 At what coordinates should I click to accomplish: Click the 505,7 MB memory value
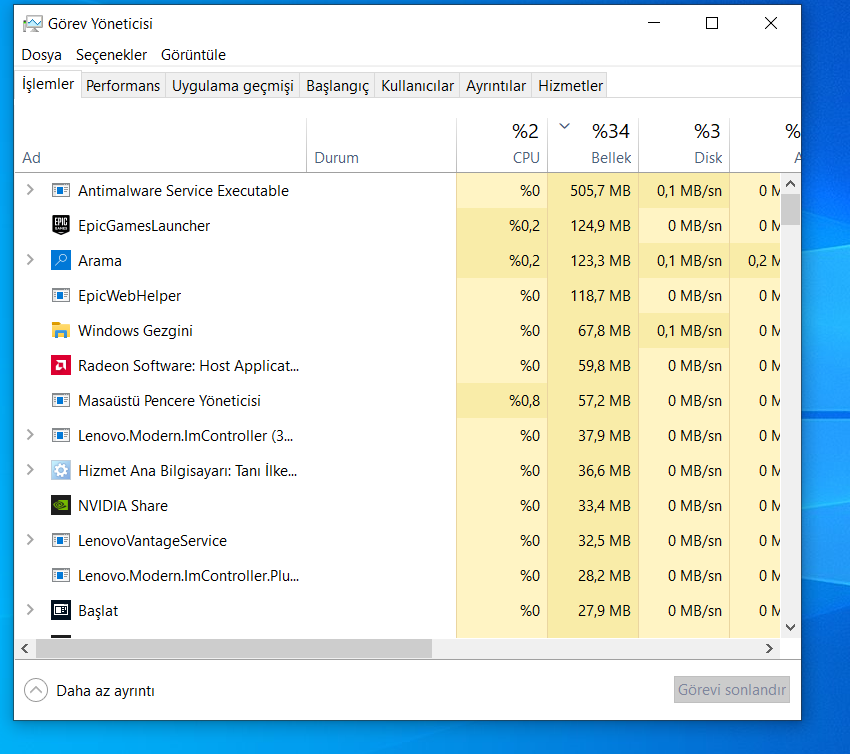pyautogui.click(x=600, y=191)
